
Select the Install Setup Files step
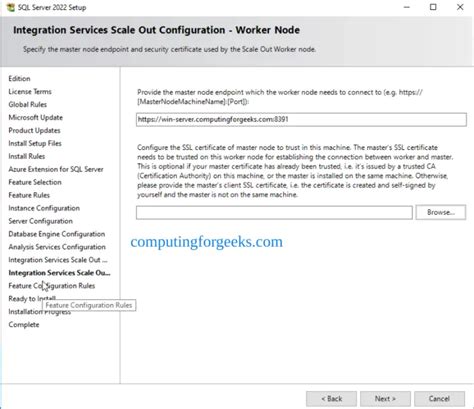click(35, 143)
